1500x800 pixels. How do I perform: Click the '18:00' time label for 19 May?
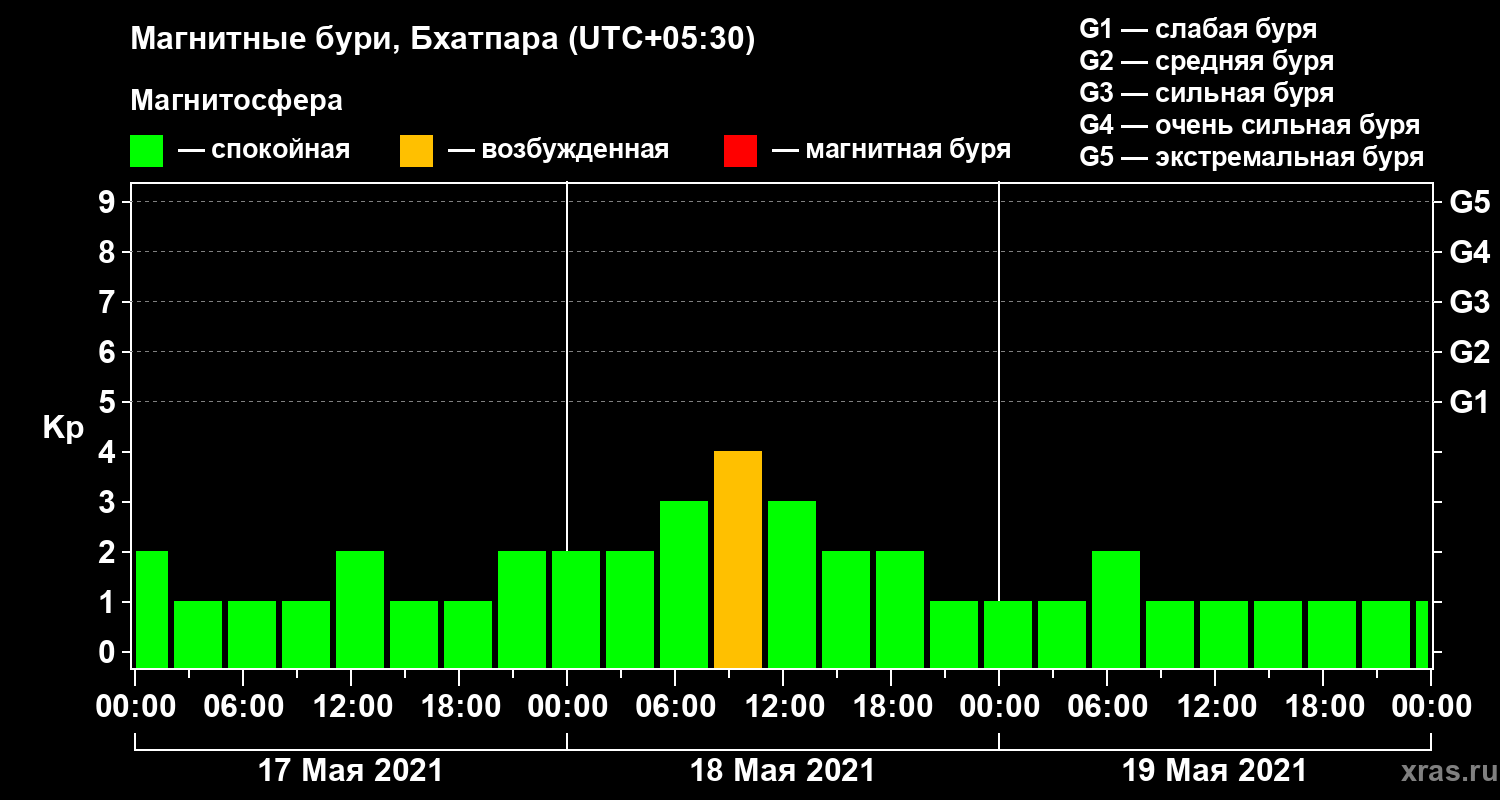pos(1324,707)
